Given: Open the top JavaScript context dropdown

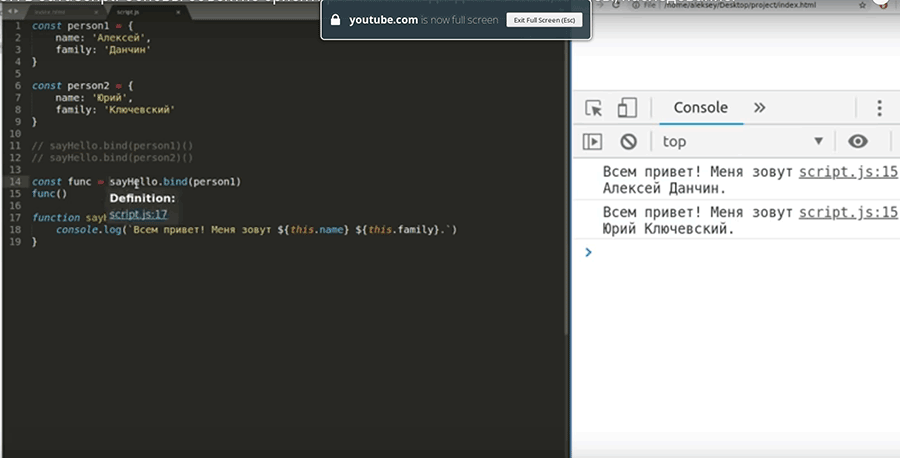Looking at the screenshot, I should tap(743, 141).
